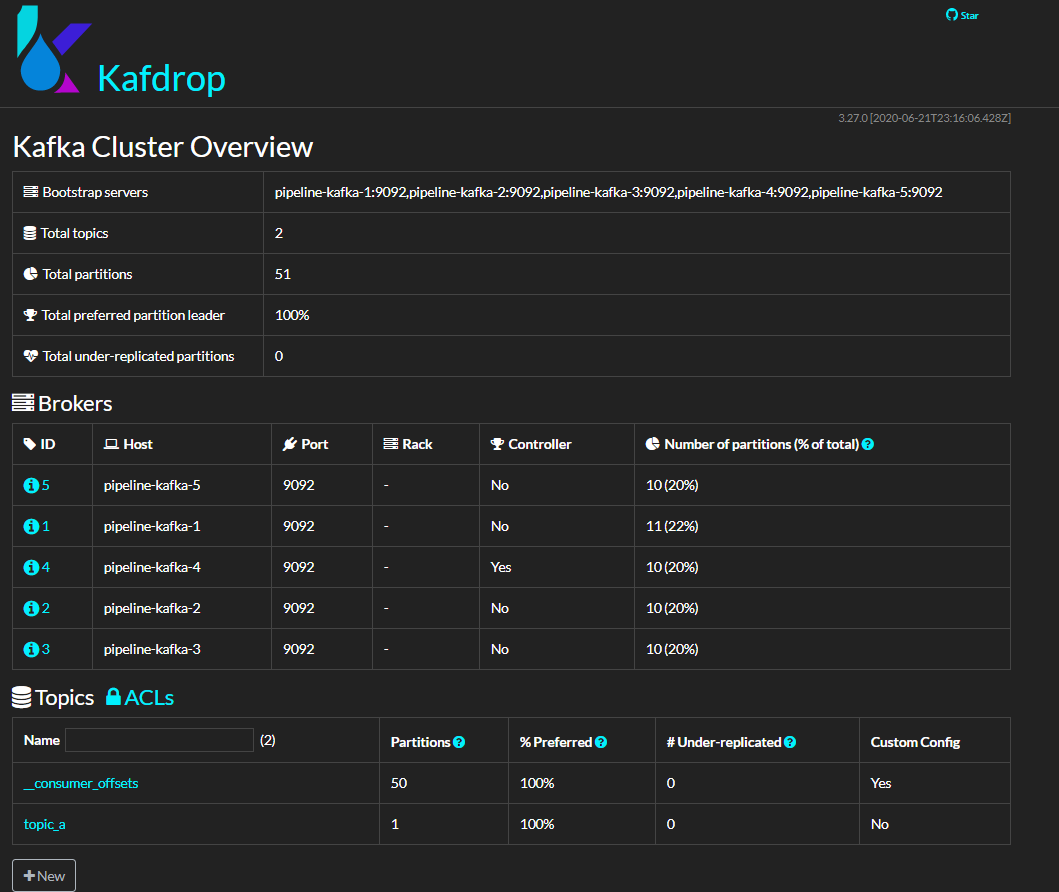1059x892 pixels.
Task: Click the Custom Config column header
Action: [x=915, y=742]
